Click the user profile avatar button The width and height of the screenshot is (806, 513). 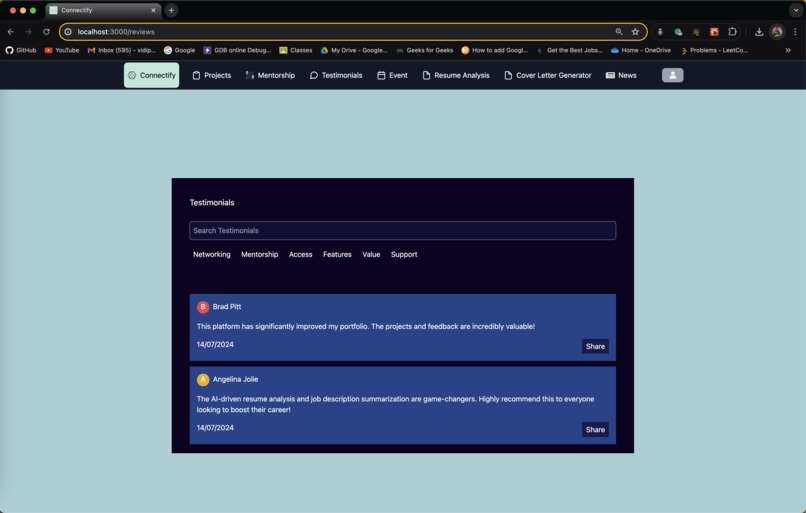tap(672, 75)
